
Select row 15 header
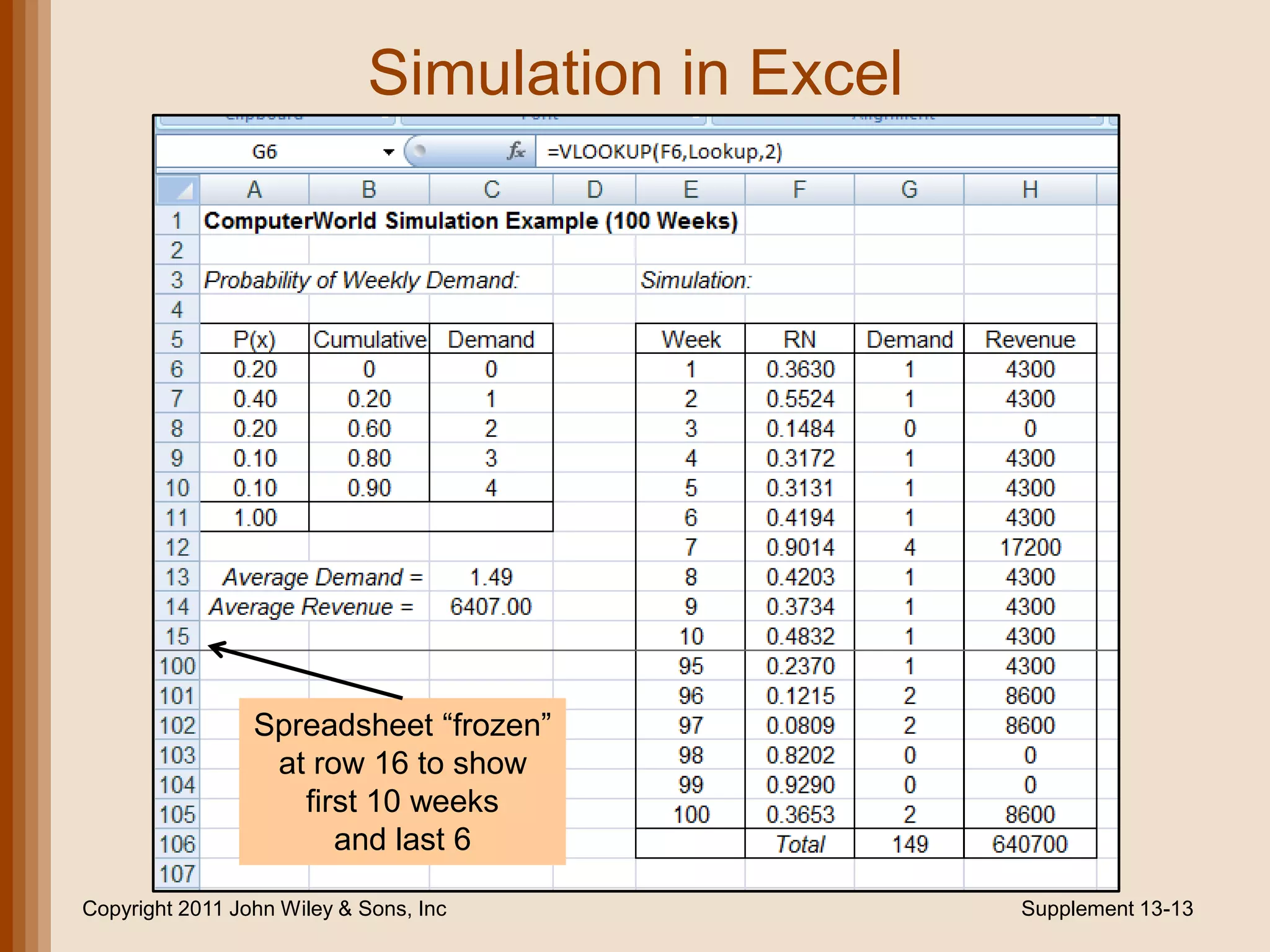[x=177, y=637]
